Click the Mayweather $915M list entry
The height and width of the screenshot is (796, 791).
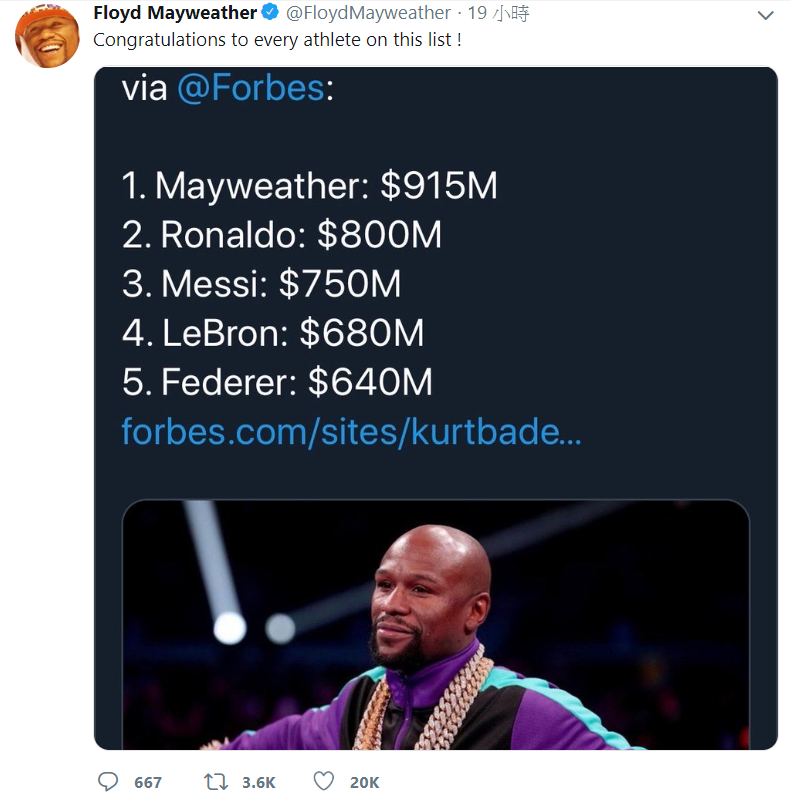coord(310,185)
